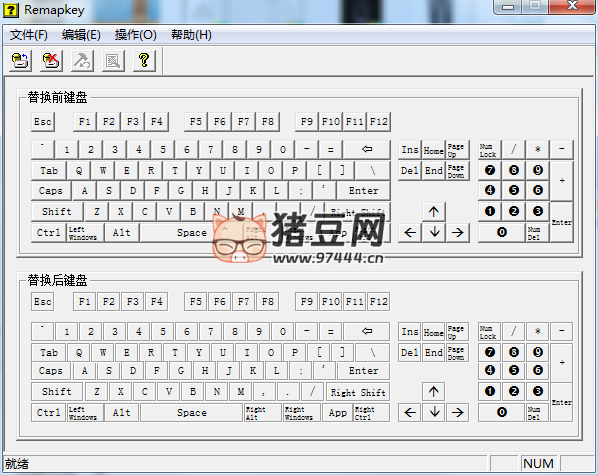Select Page Down key in 替换后键盘
This screenshot has width=598, height=475.
[457, 352]
